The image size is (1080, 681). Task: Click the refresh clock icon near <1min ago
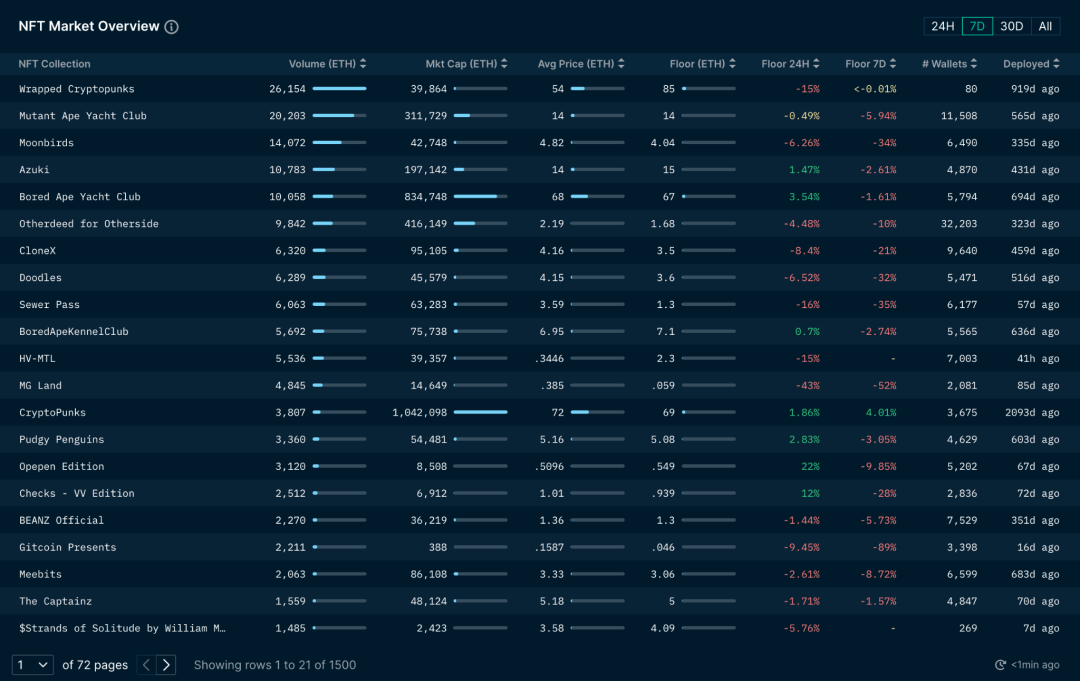click(x=1000, y=664)
